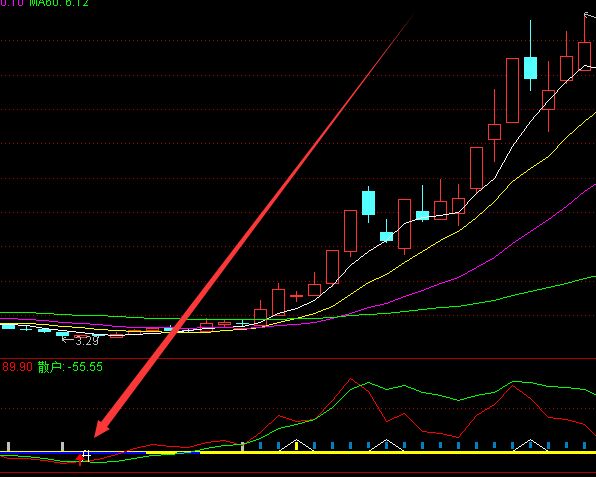Image resolution: width=596 pixels, height=477 pixels.
Task: Select the largest cyan candlestick near the top
Action: click(x=531, y=68)
